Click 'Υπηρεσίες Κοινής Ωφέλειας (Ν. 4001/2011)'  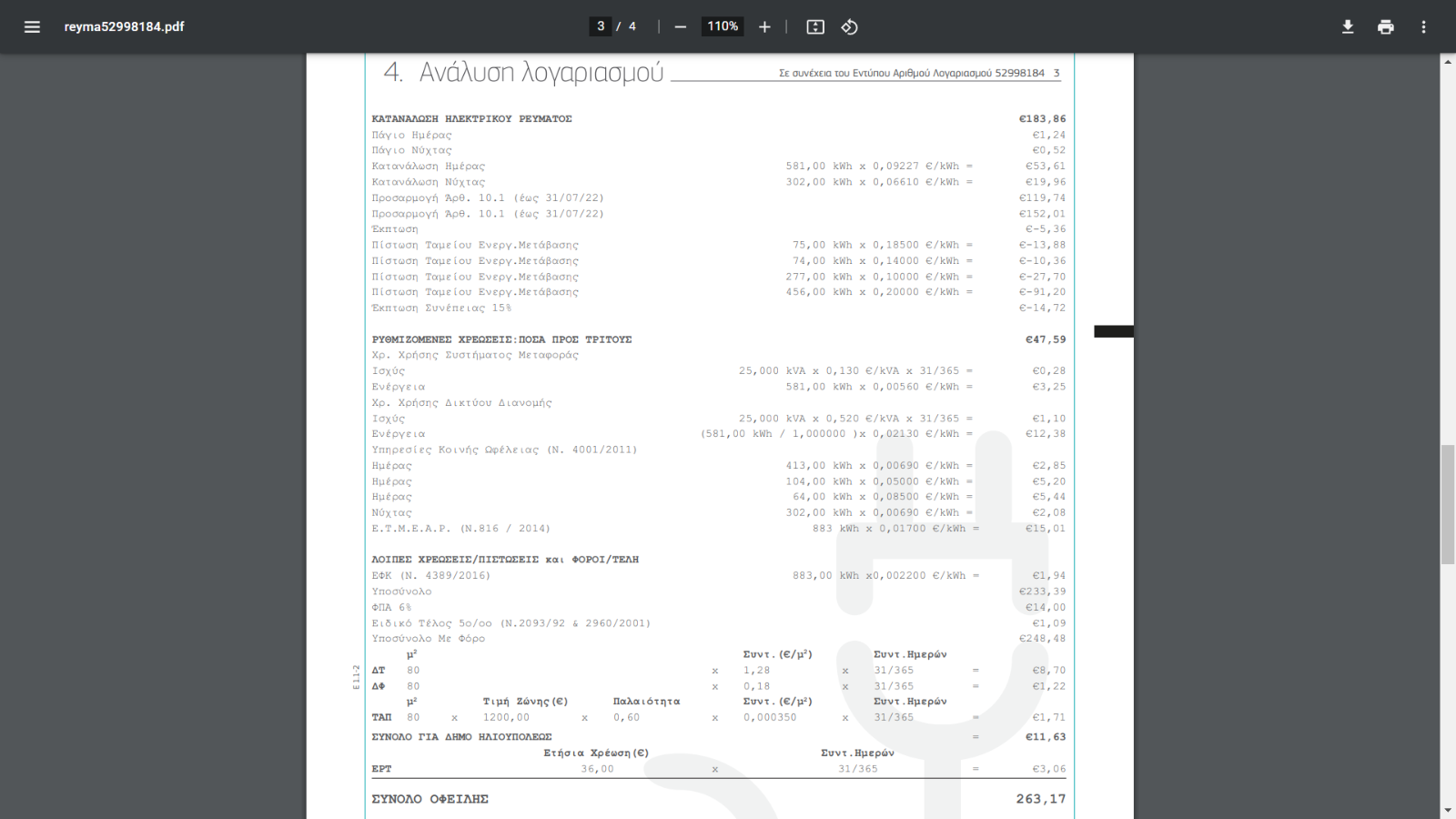tap(504, 450)
